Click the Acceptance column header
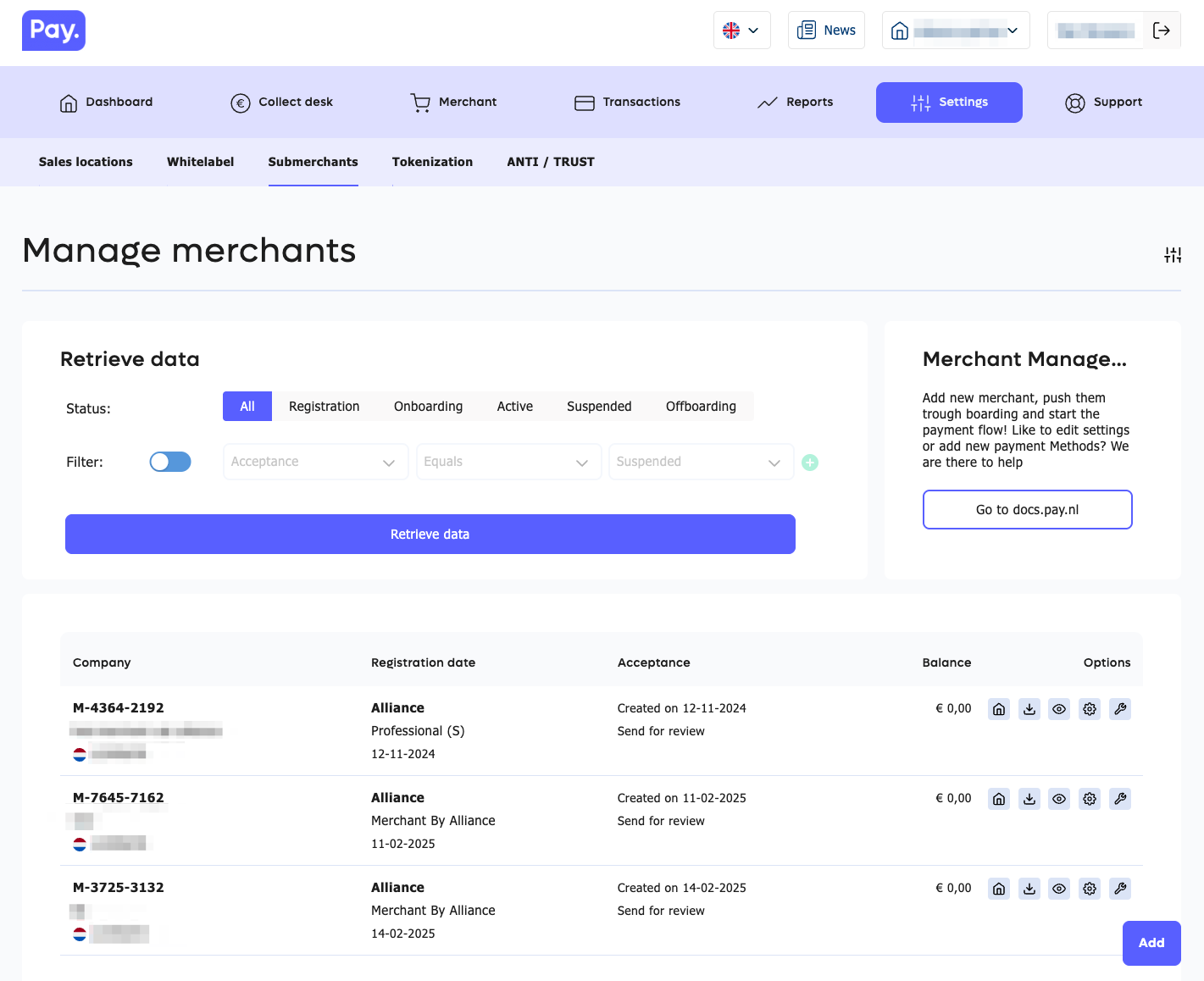The width and height of the screenshot is (1204, 981). pos(654,662)
